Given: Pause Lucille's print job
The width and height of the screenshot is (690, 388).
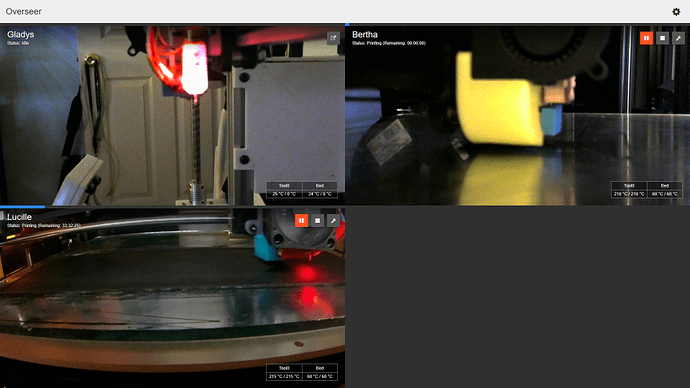Looking at the screenshot, I should click(301, 220).
